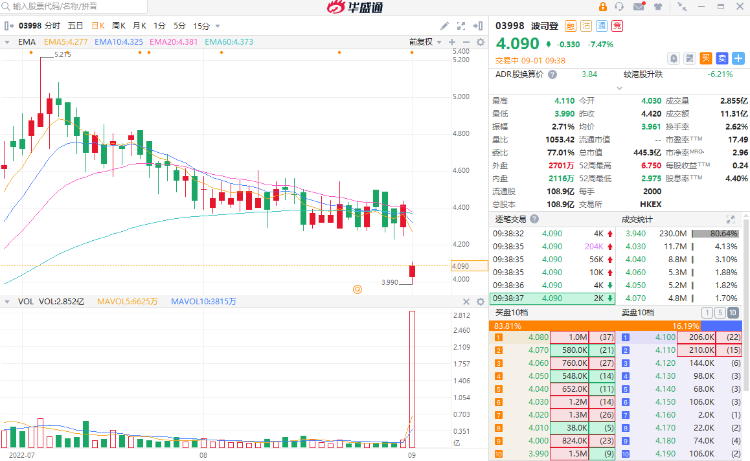The image size is (750, 461).
Task: Close the VOL indicator panel
Action: coord(466,302)
